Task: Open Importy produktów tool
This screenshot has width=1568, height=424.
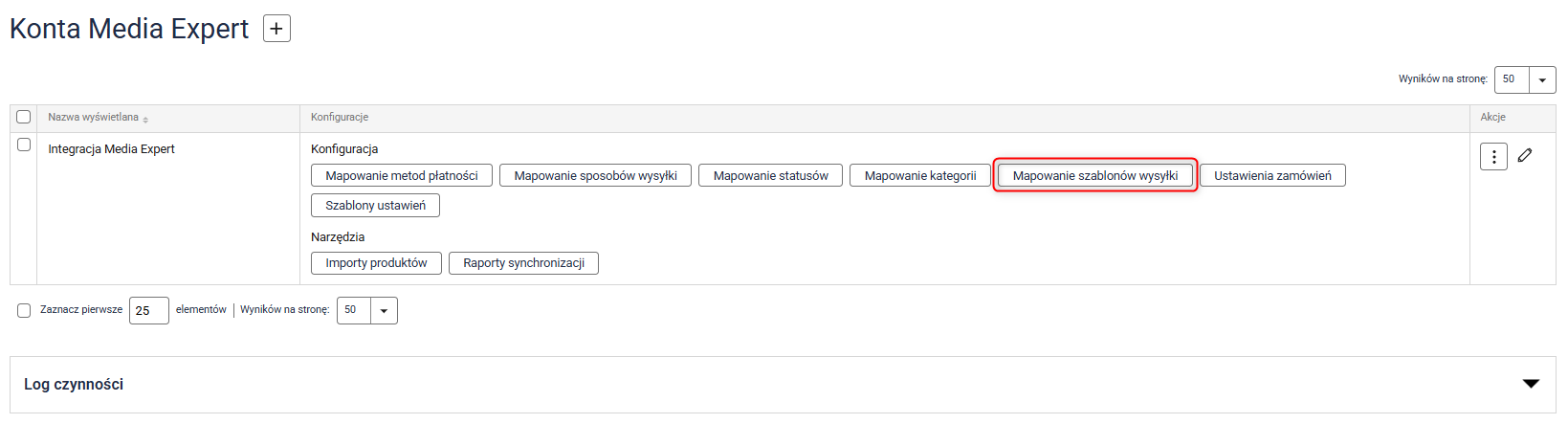Action: click(x=376, y=263)
